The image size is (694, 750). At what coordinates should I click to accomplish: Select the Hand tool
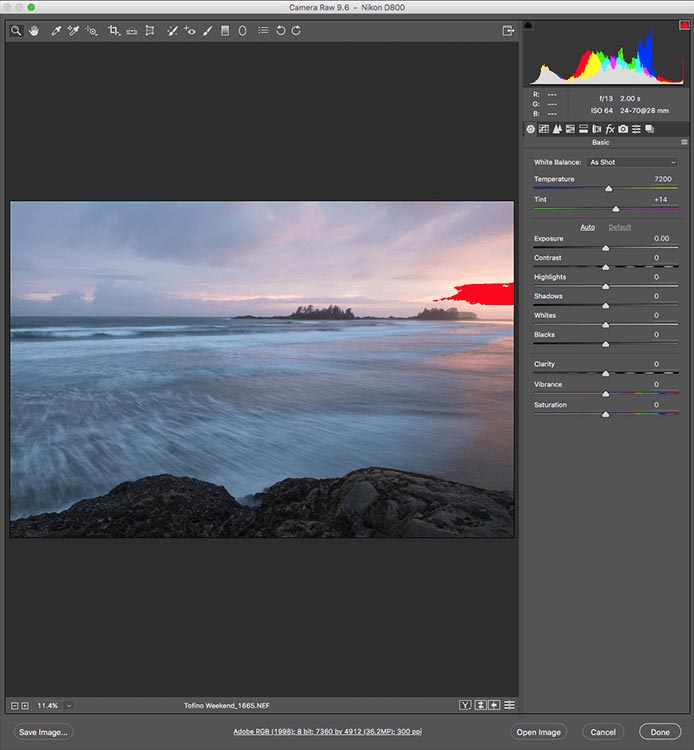(x=32, y=31)
